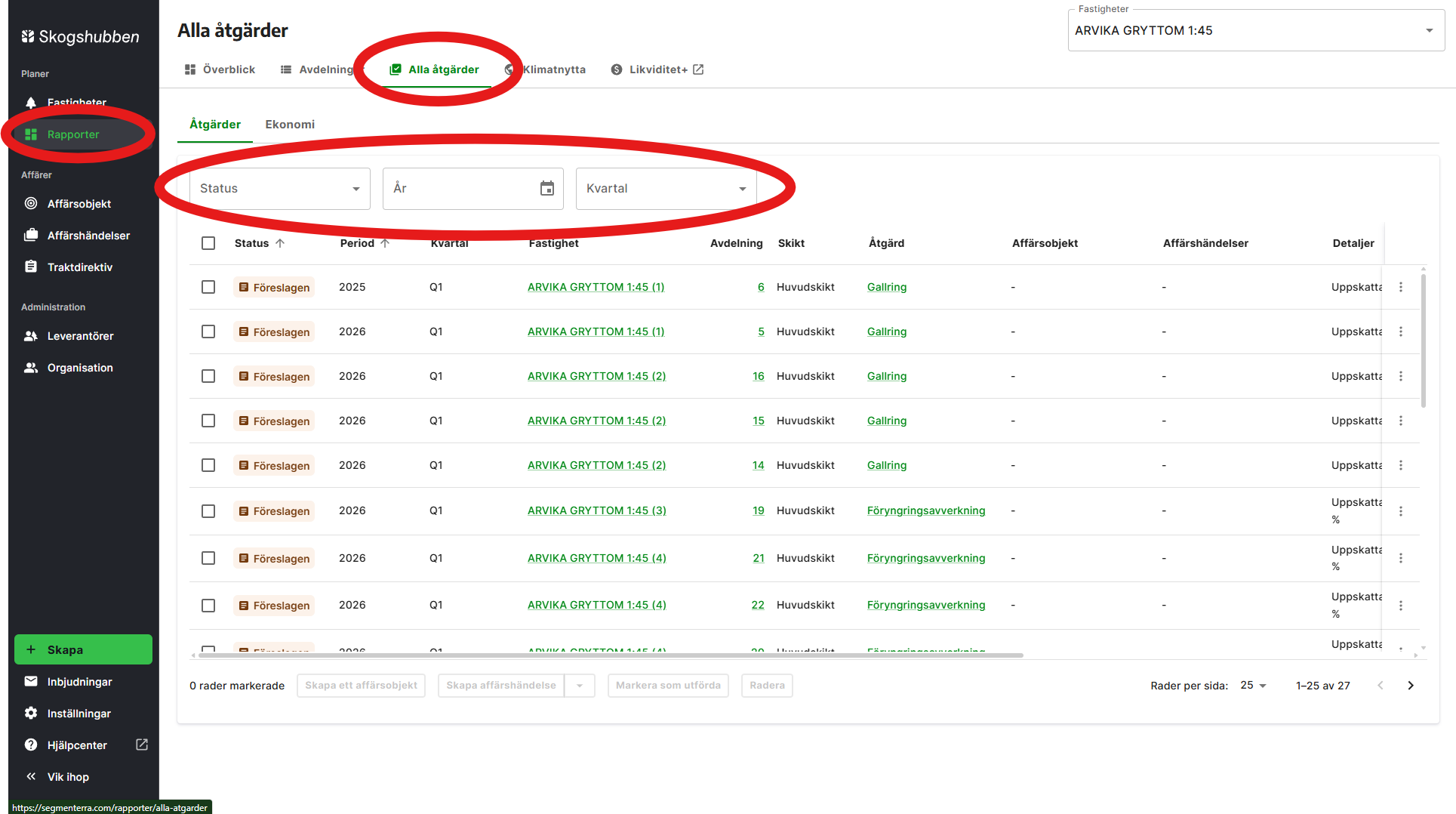This screenshot has width=1456, height=814.
Task: Click the Traktdirektiv clipboard icon
Action: [31, 267]
